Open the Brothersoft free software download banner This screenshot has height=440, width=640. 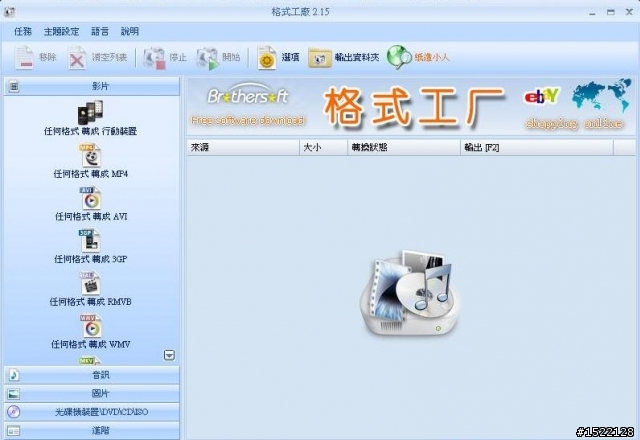[248, 105]
